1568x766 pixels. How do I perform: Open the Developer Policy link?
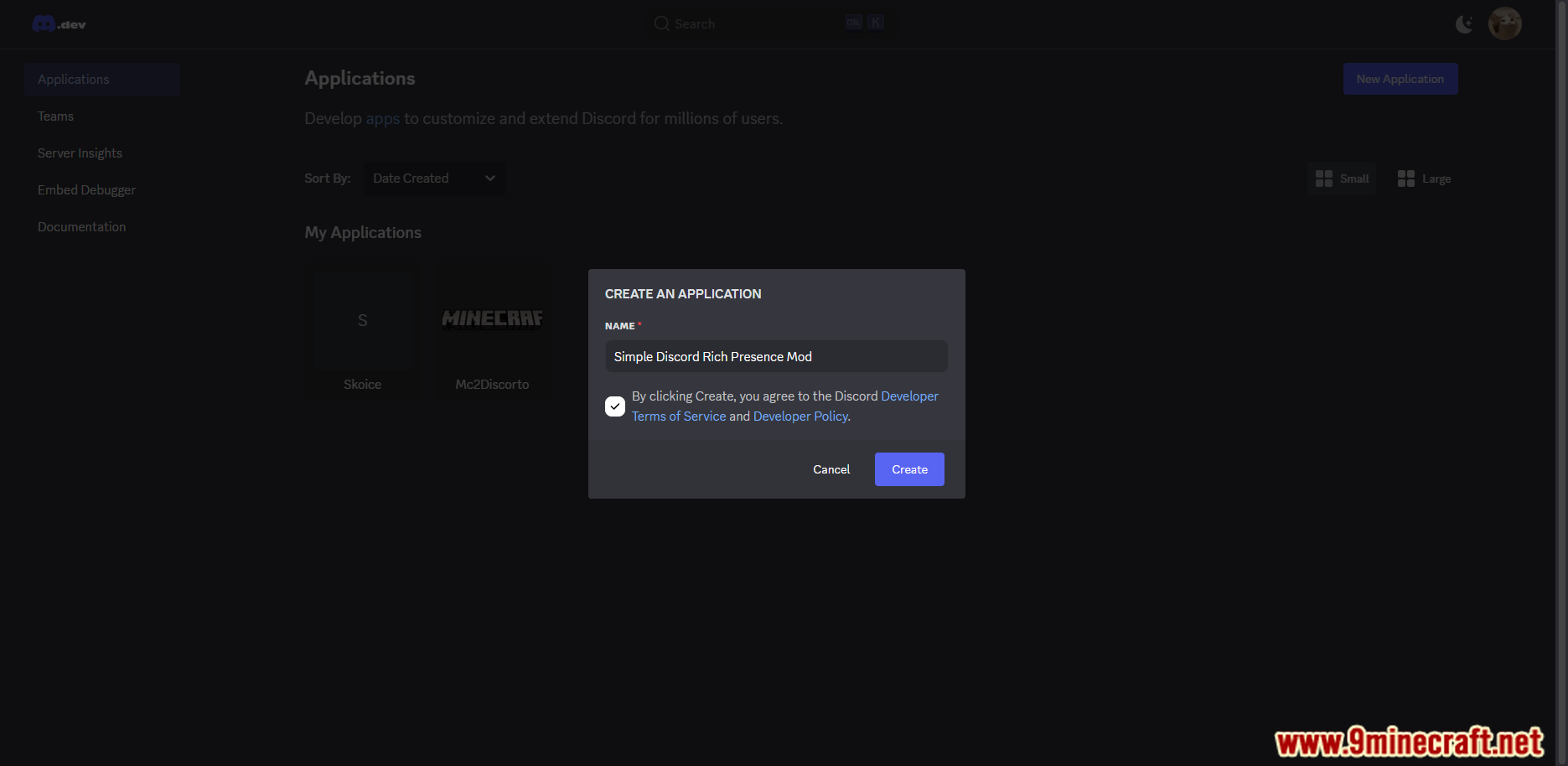tap(800, 417)
